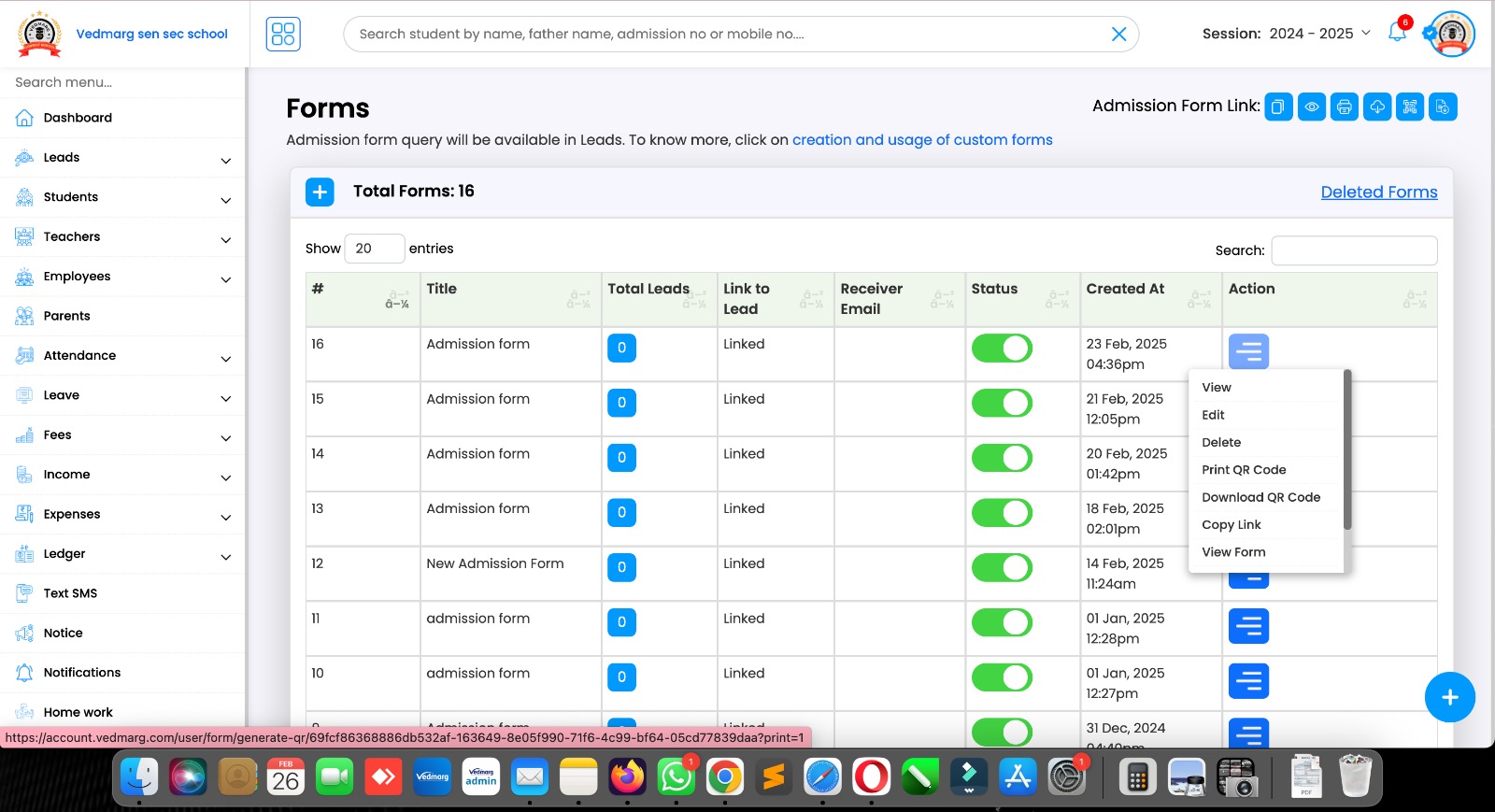This screenshot has height=812, width=1495.
Task: Expand the Employees sidebar menu
Action: [x=122, y=277]
